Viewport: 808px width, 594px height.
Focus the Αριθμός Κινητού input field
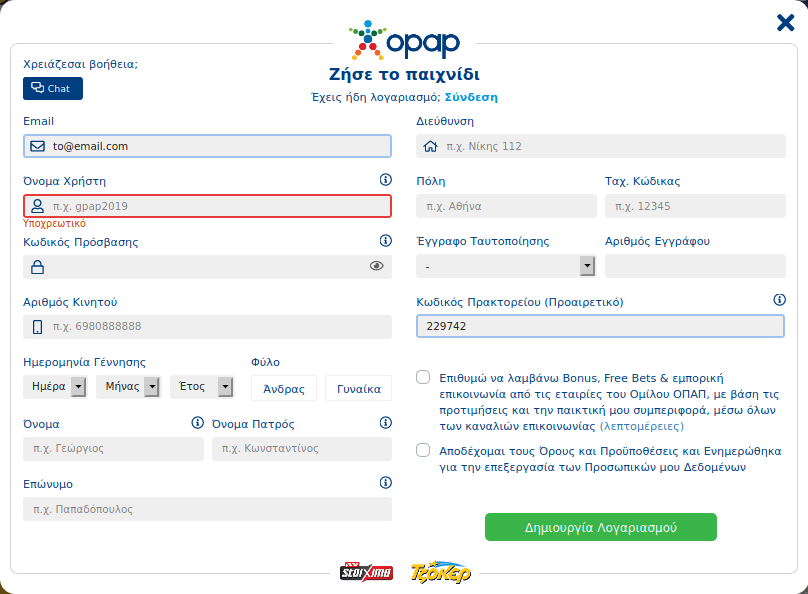coord(207,327)
